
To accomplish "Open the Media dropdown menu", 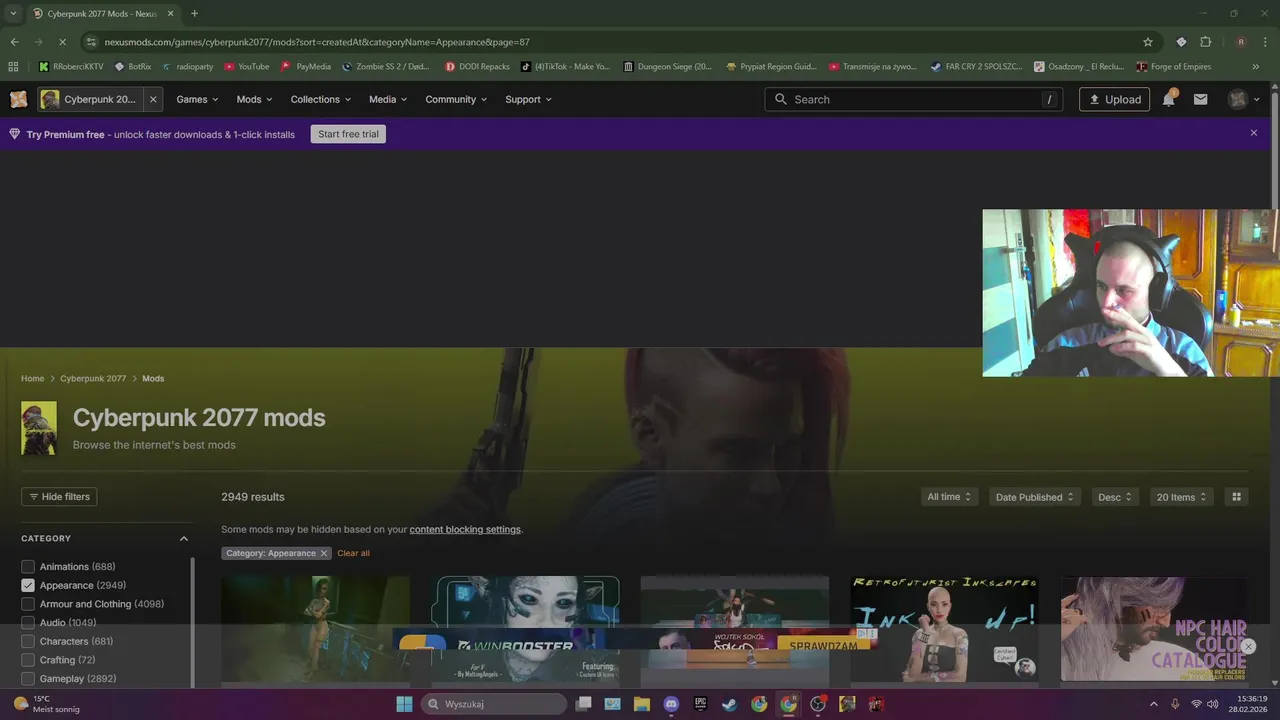I will coord(388,99).
